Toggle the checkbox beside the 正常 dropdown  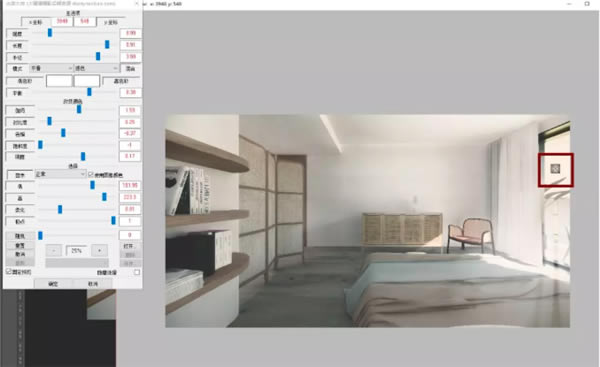(91, 174)
